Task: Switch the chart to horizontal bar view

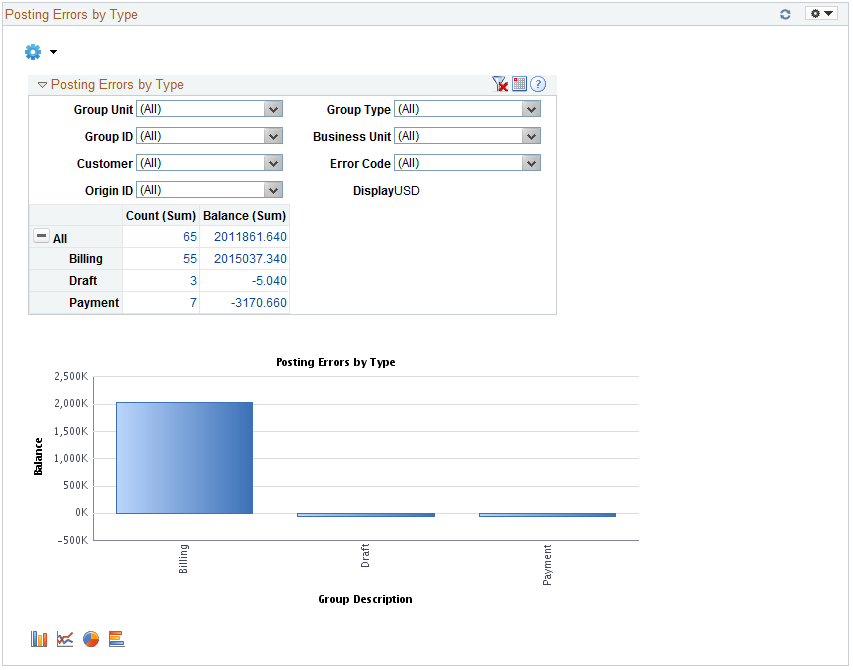Action: coord(116,639)
